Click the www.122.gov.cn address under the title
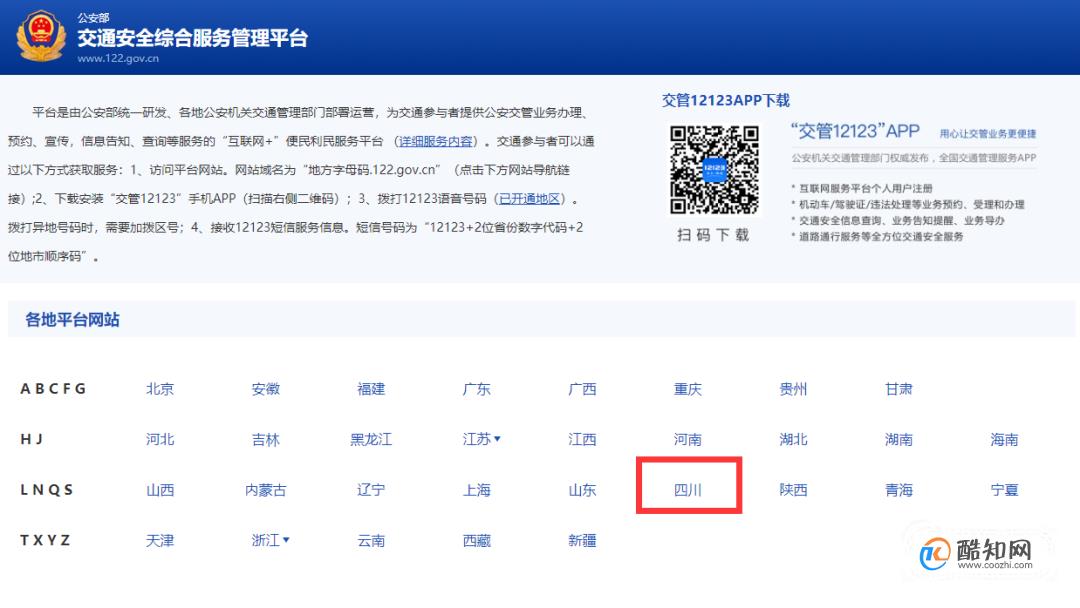This screenshot has width=1080, height=608. pos(118,59)
